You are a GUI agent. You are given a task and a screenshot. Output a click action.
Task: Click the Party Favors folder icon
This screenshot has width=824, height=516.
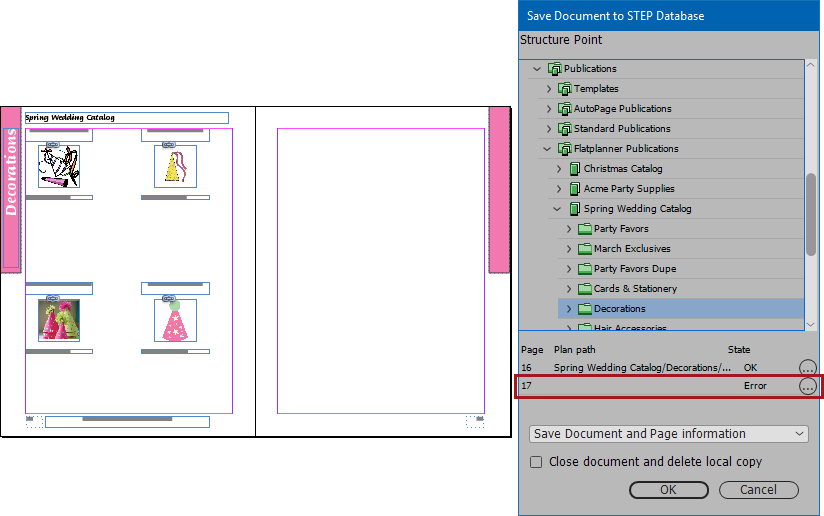coord(585,229)
